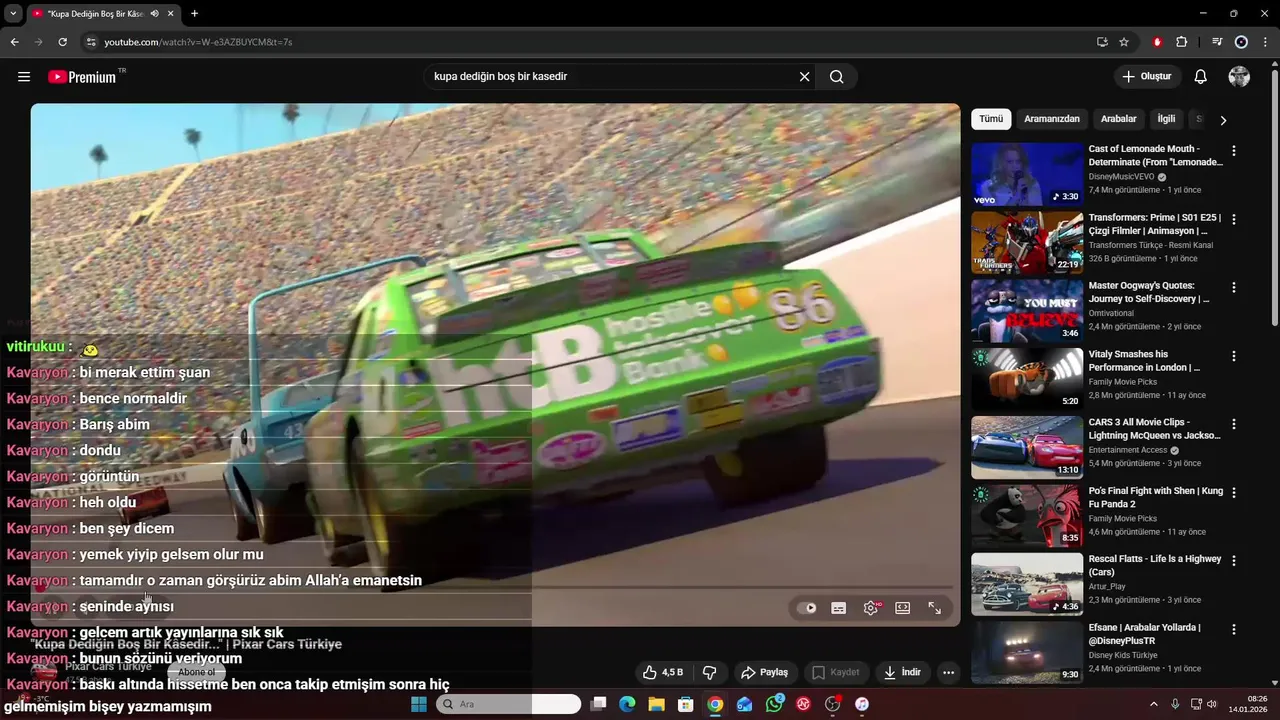The width and height of the screenshot is (1280, 720).
Task: Open options for Po's Final Fight video
Action: [x=1233, y=493]
